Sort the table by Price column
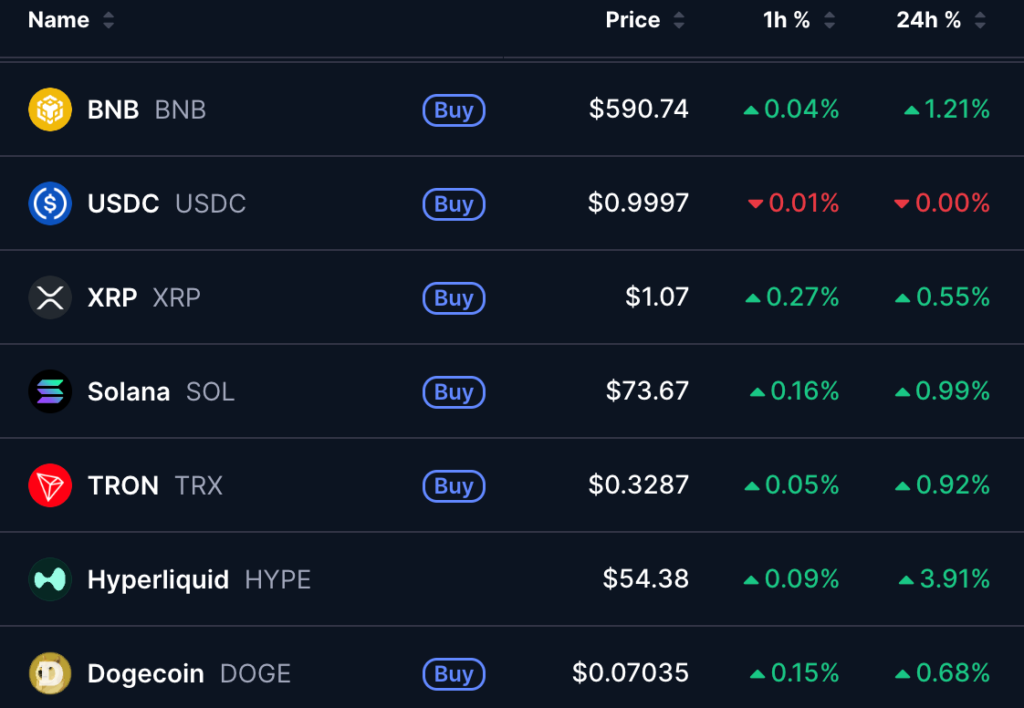 [645, 20]
